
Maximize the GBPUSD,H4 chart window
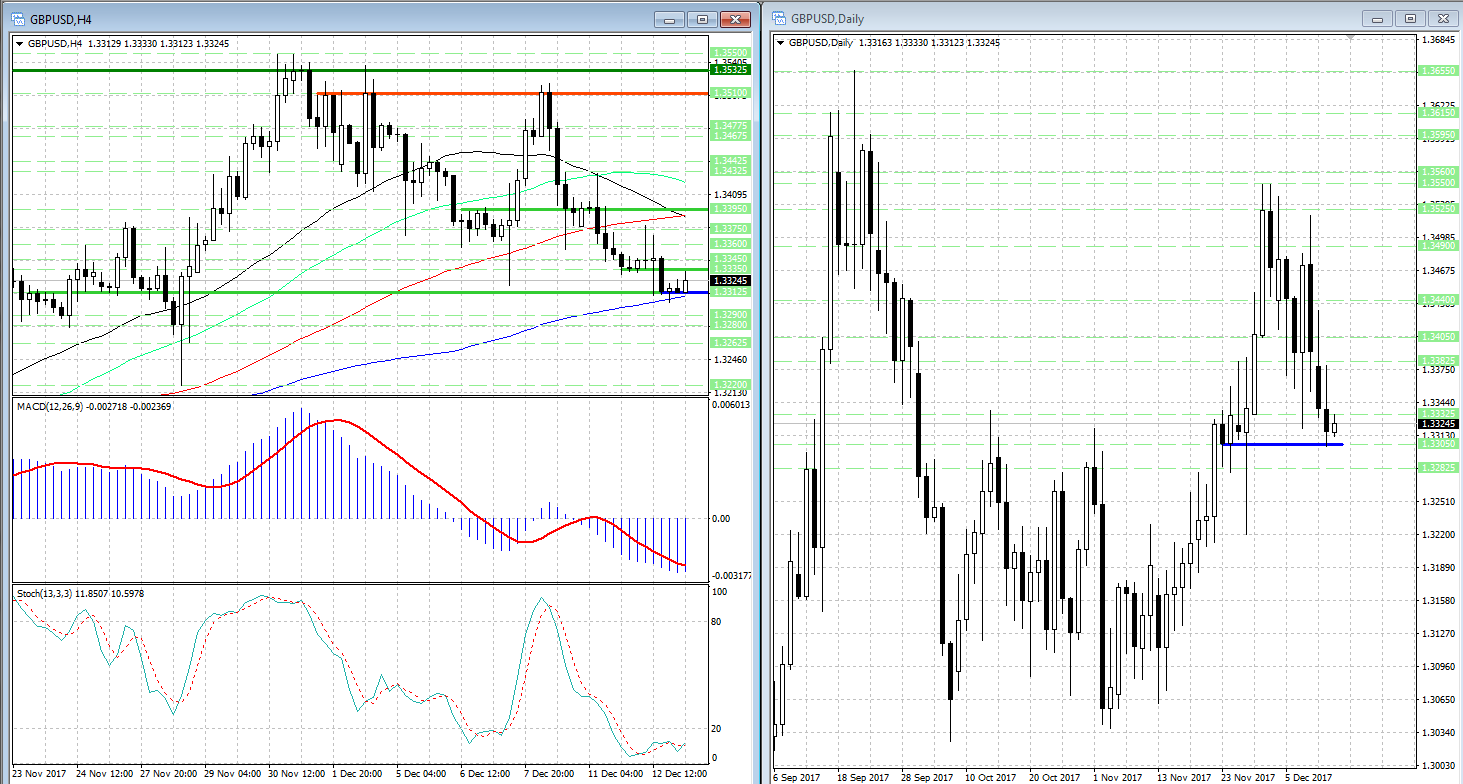coord(702,19)
